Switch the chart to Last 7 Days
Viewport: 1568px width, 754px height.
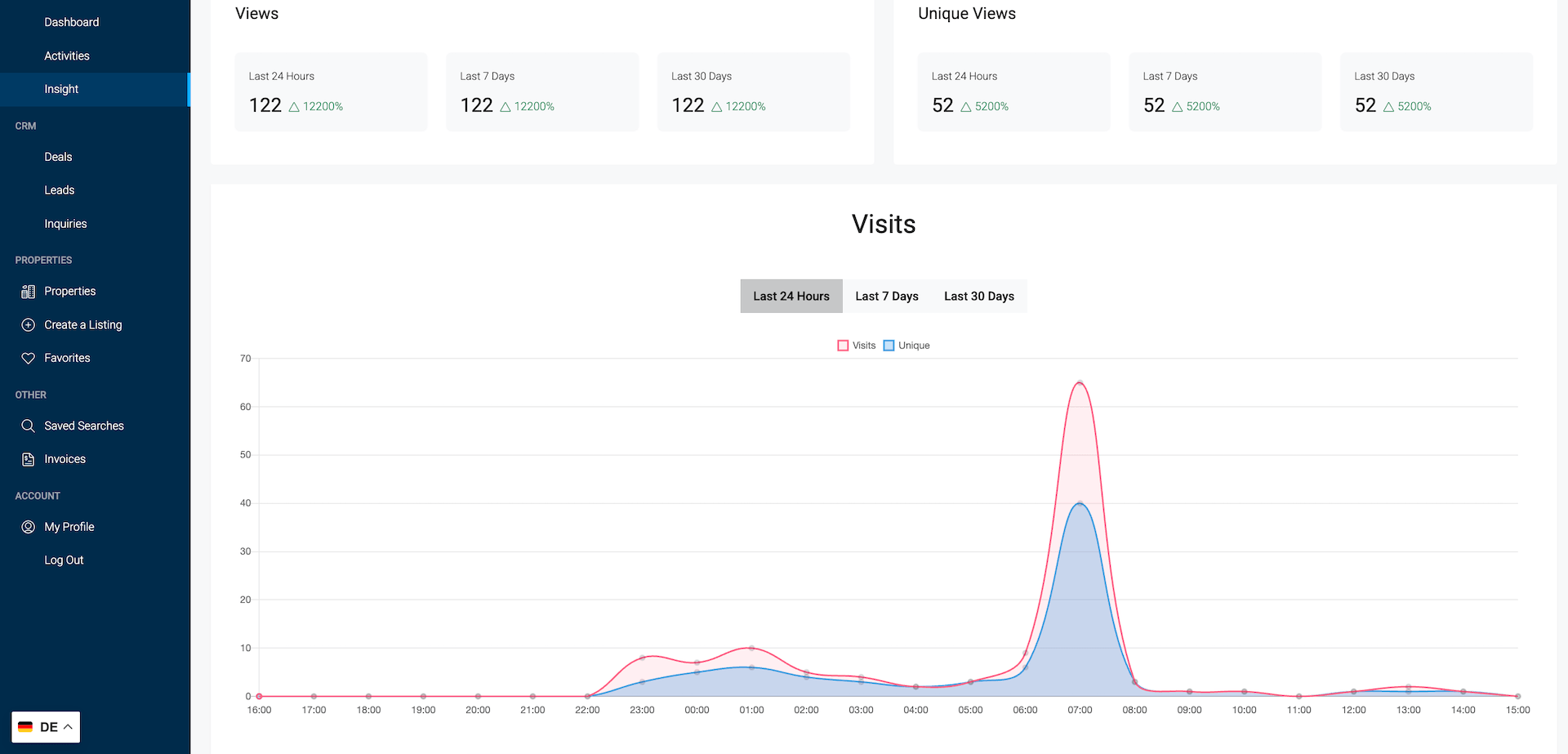coord(887,297)
